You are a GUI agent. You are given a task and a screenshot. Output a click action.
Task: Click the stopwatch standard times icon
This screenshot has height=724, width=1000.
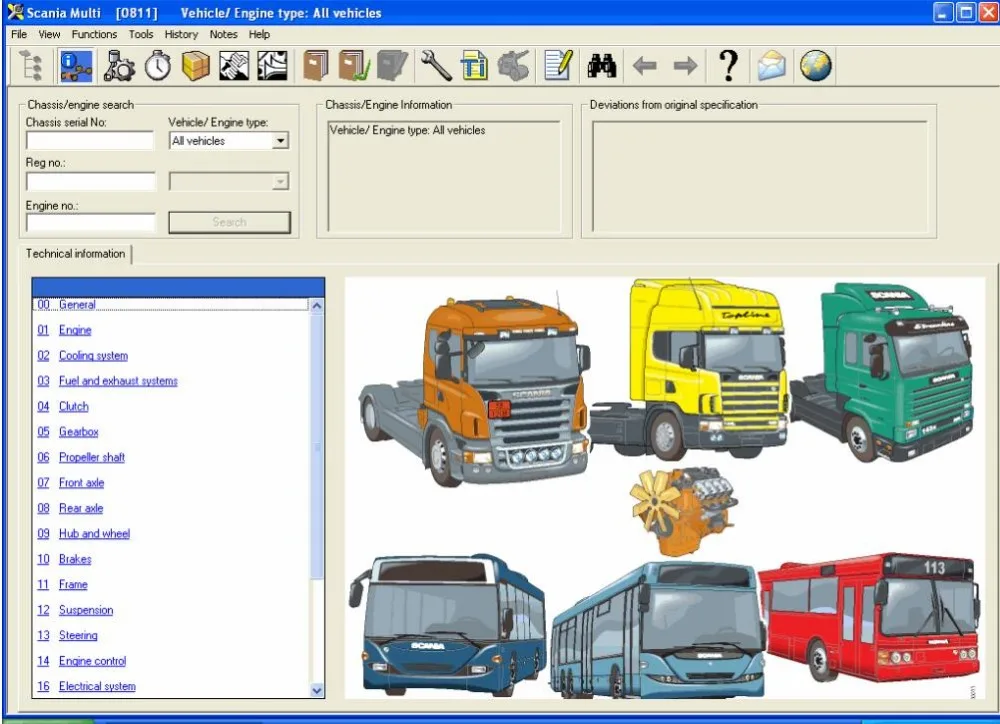[x=158, y=66]
